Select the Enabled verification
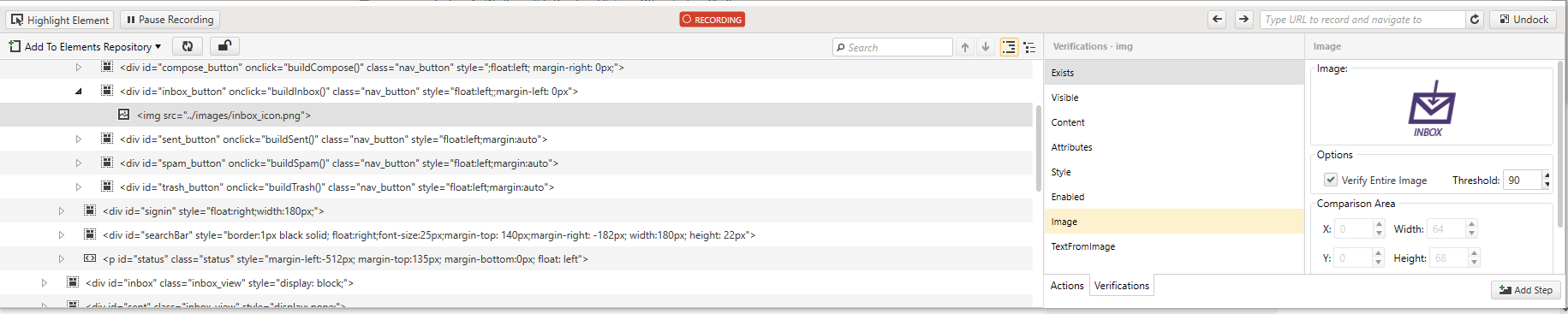The image size is (1568, 314). (1174, 197)
